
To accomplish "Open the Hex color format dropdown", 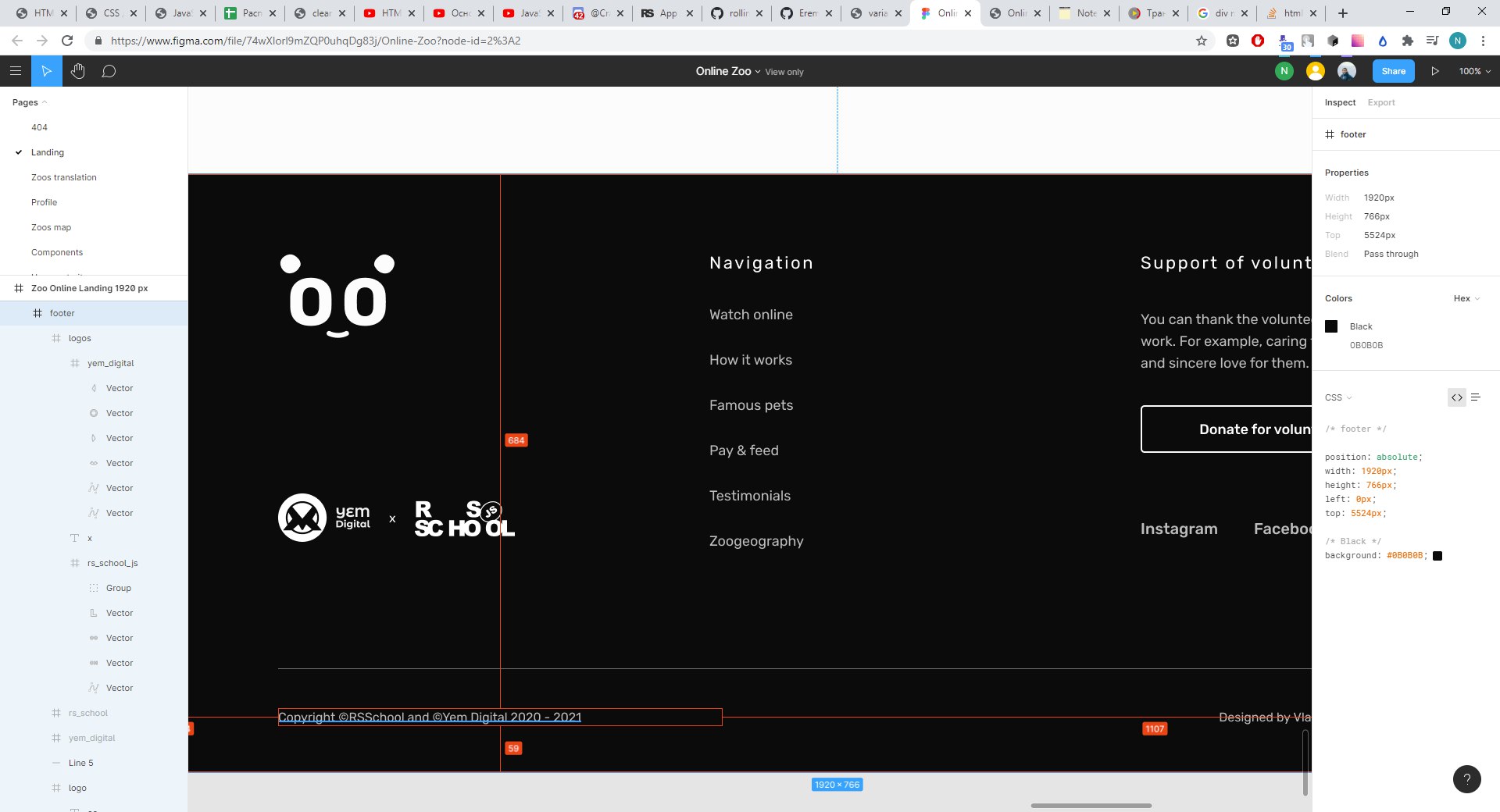I will pyautogui.click(x=1466, y=298).
